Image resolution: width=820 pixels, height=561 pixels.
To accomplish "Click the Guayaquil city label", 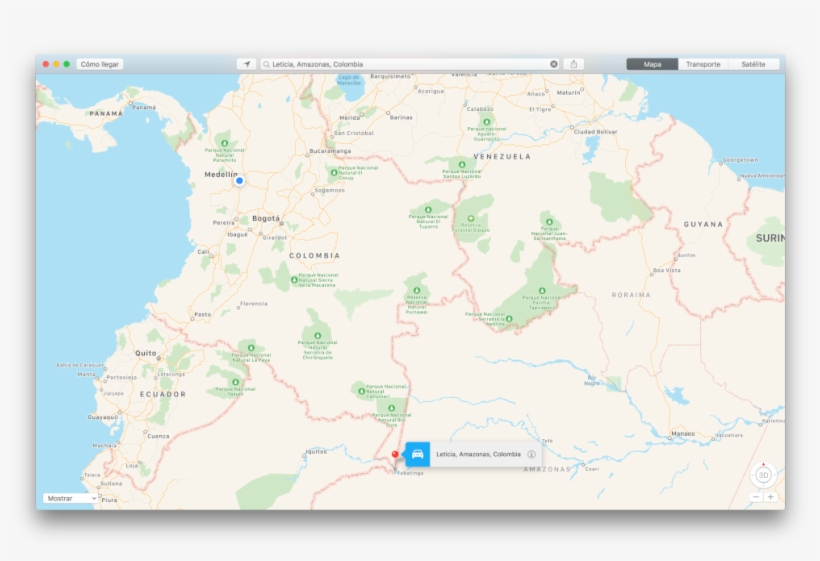I will click(x=102, y=417).
